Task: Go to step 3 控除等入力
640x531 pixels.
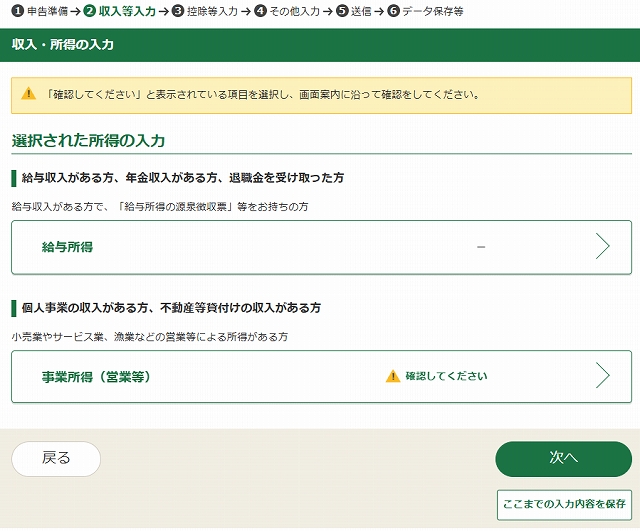Action: [x=205, y=11]
